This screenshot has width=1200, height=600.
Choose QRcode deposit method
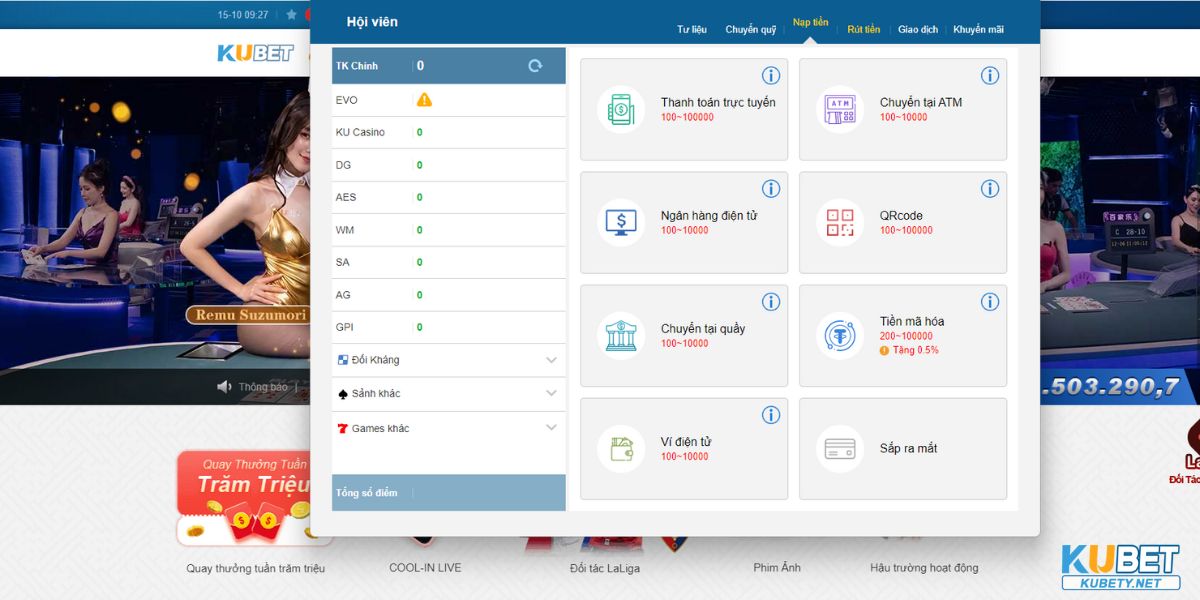point(903,222)
